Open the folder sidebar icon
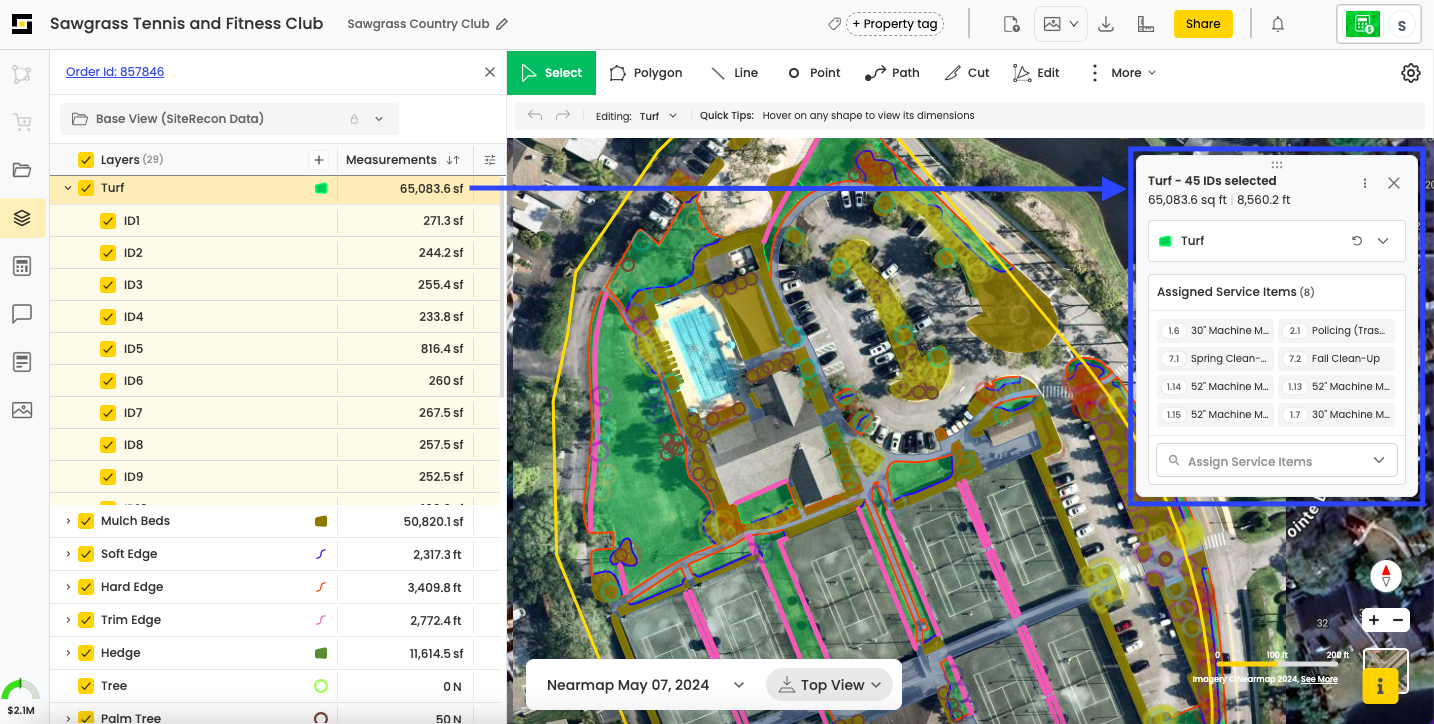 pyautogui.click(x=22, y=170)
